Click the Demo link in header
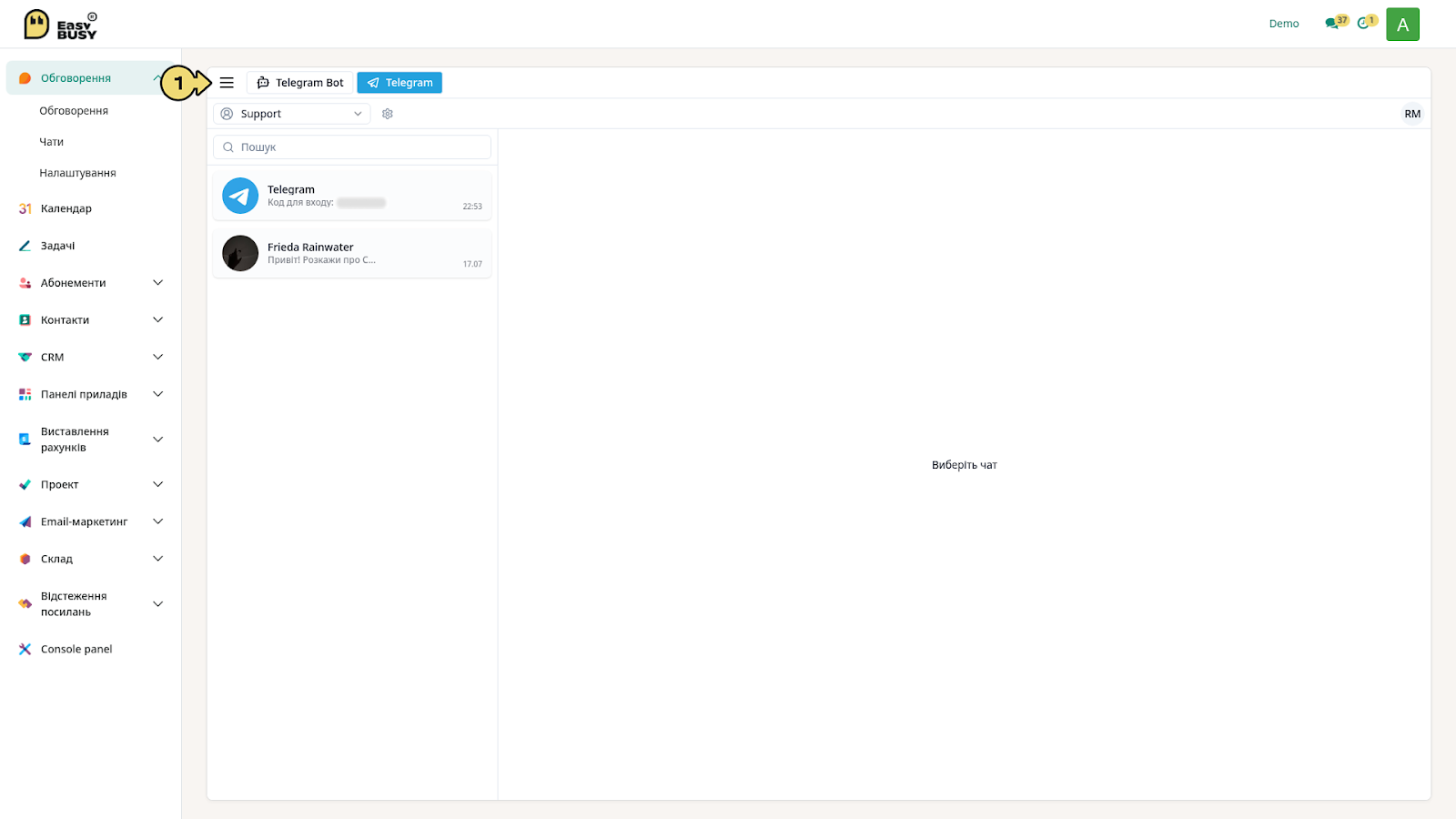This screenshot has height=819, width=1456. [x=1284, y=24]
